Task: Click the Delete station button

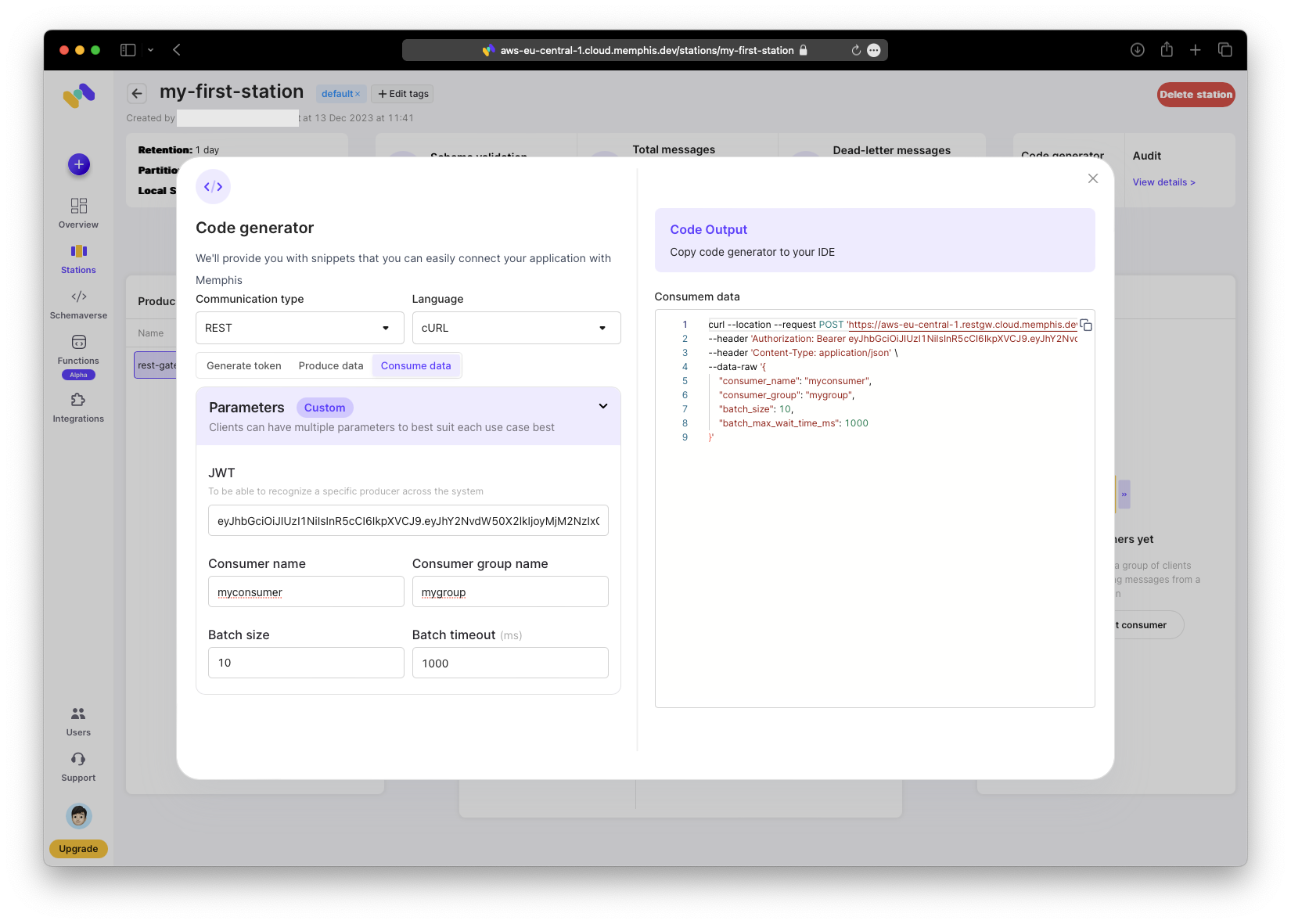Action: (x=1196, y=95)
